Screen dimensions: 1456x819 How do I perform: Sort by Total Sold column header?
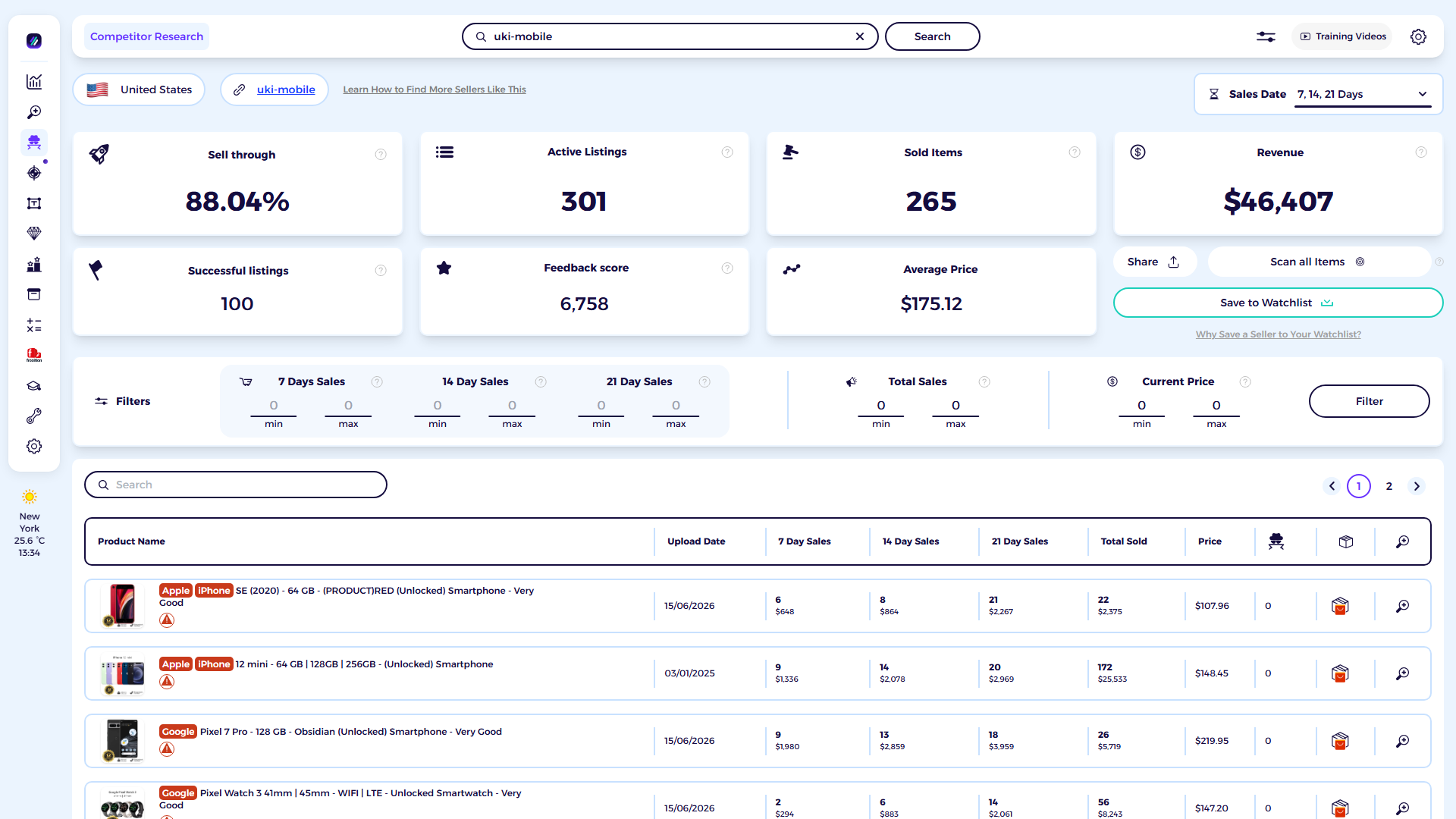1124,541
